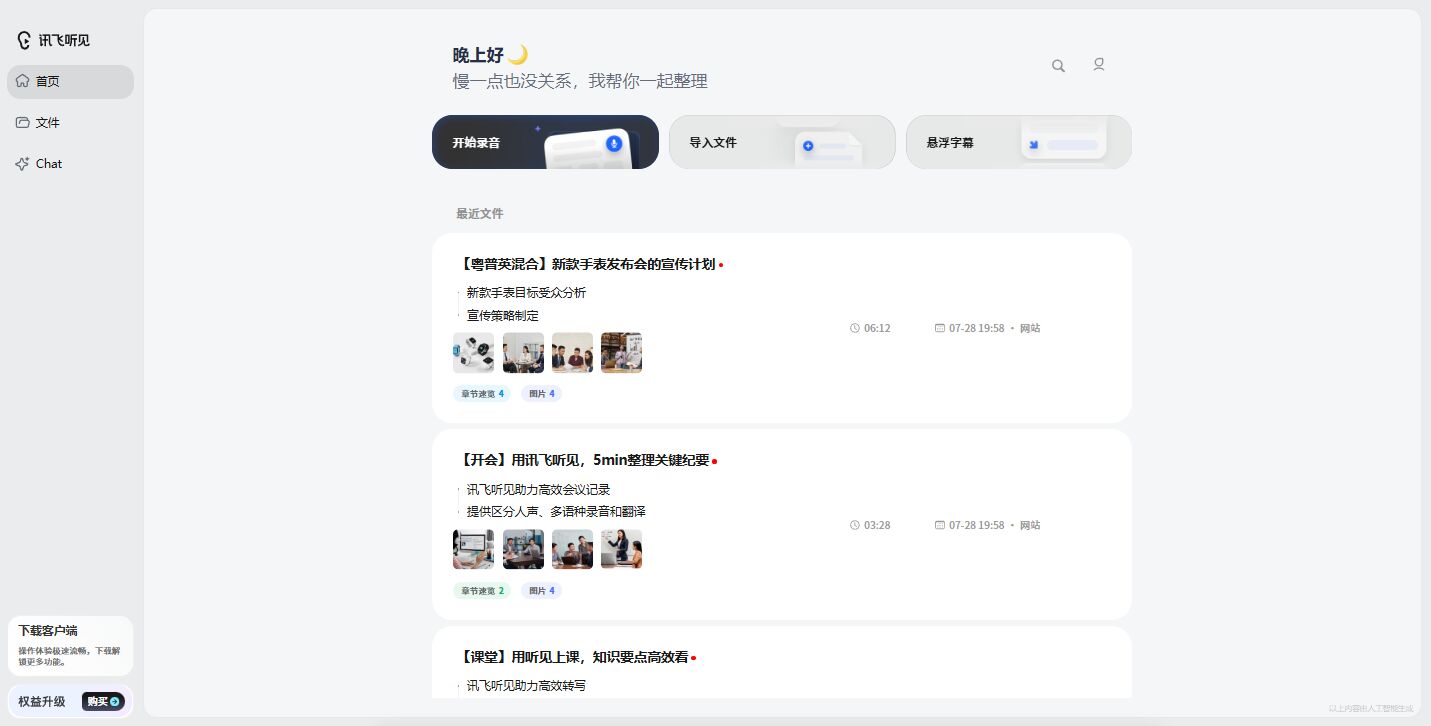Screen dimensions: 1431x726
Task: Open the user profile icon
Action: 1099,64
